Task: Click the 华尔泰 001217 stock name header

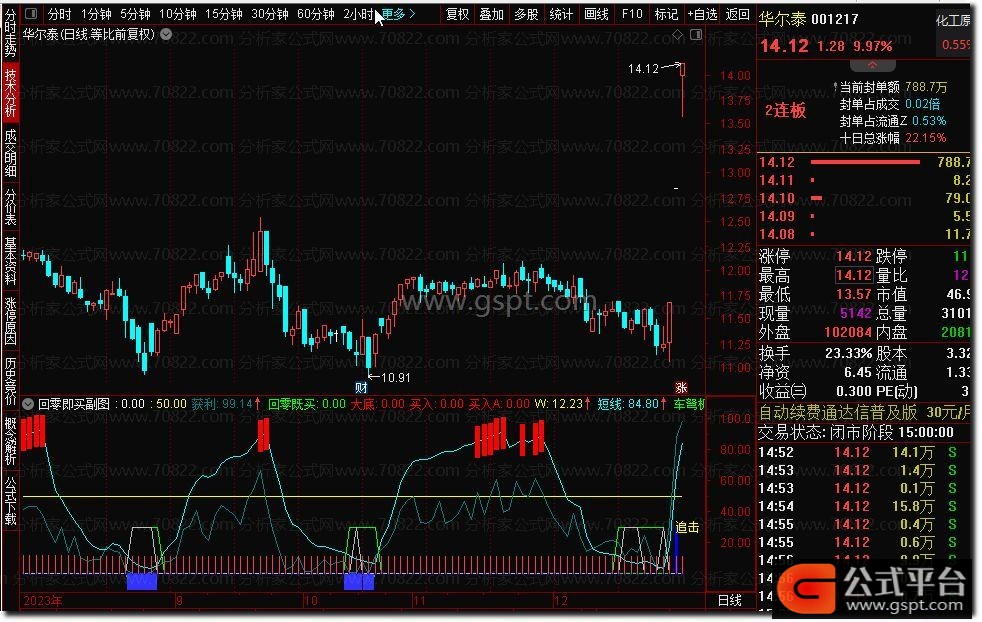Action: (x=809, y=19)
